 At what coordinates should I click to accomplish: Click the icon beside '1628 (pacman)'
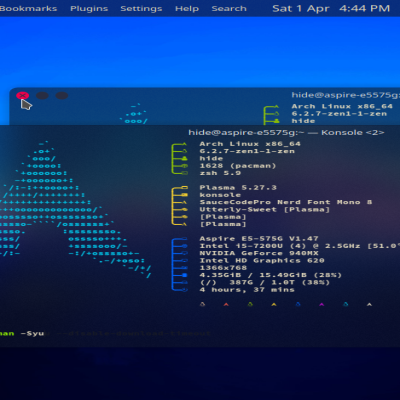tap(184, 166)
